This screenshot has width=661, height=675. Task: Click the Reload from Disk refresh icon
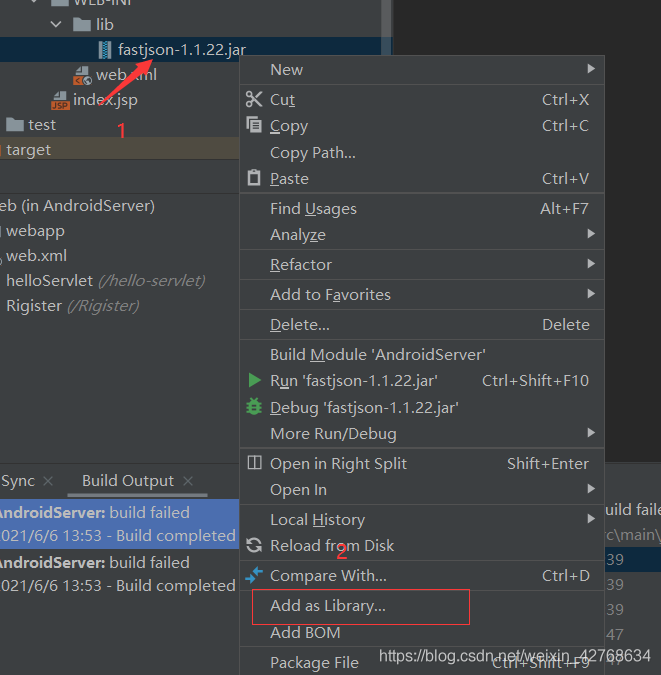(254, 545)
